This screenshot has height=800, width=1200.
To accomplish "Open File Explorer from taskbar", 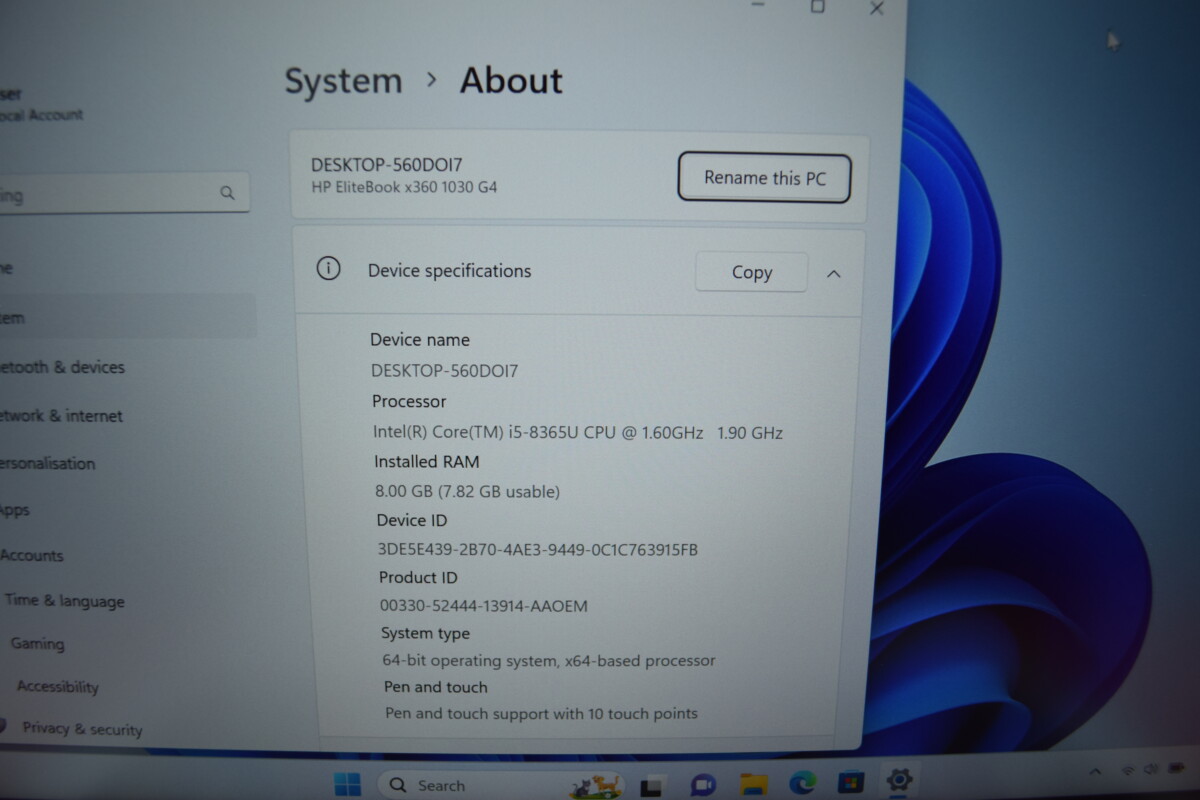I will point(753,785).
